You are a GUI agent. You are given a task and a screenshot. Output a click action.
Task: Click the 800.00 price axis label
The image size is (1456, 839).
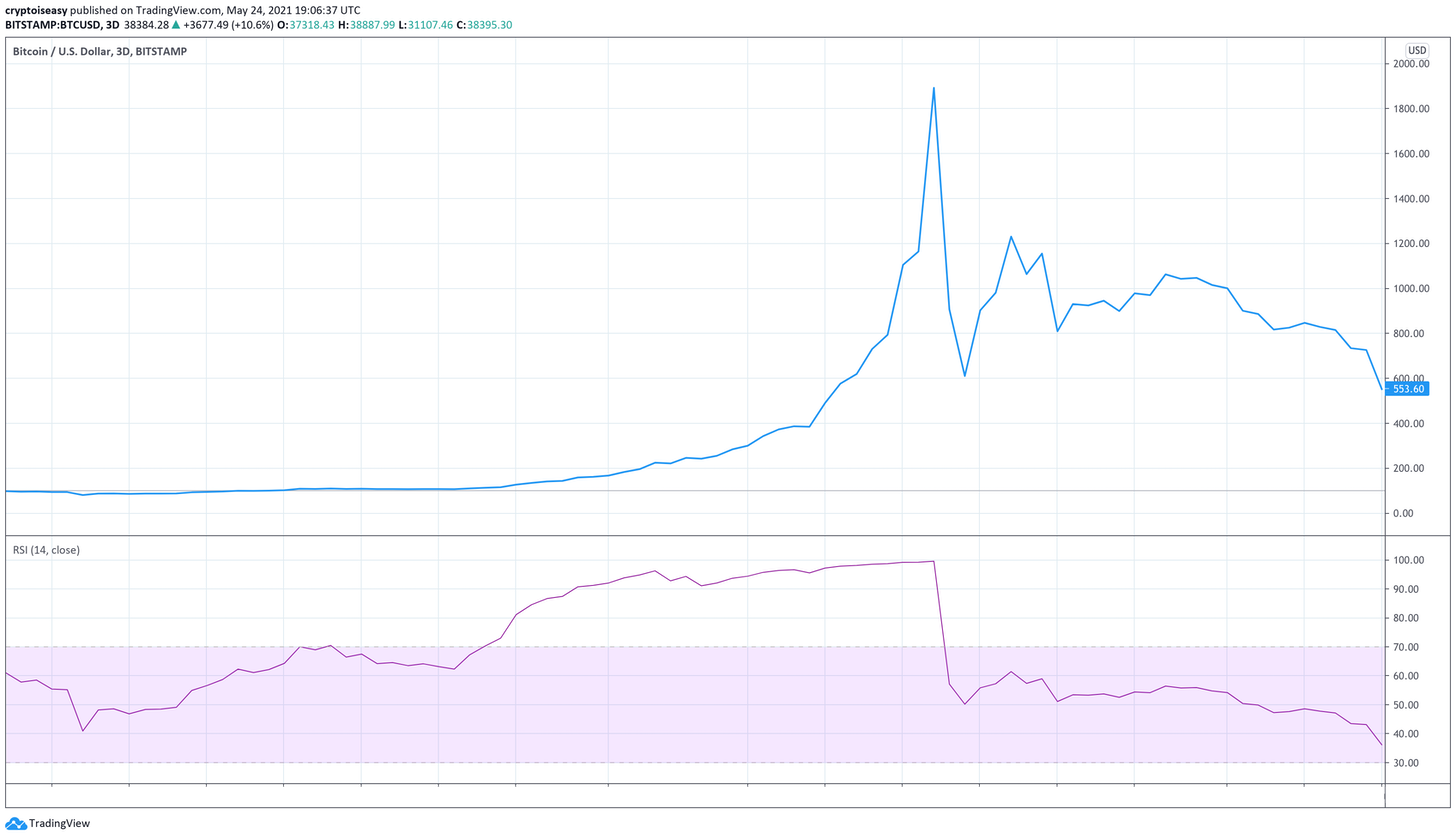[1409, 334]
